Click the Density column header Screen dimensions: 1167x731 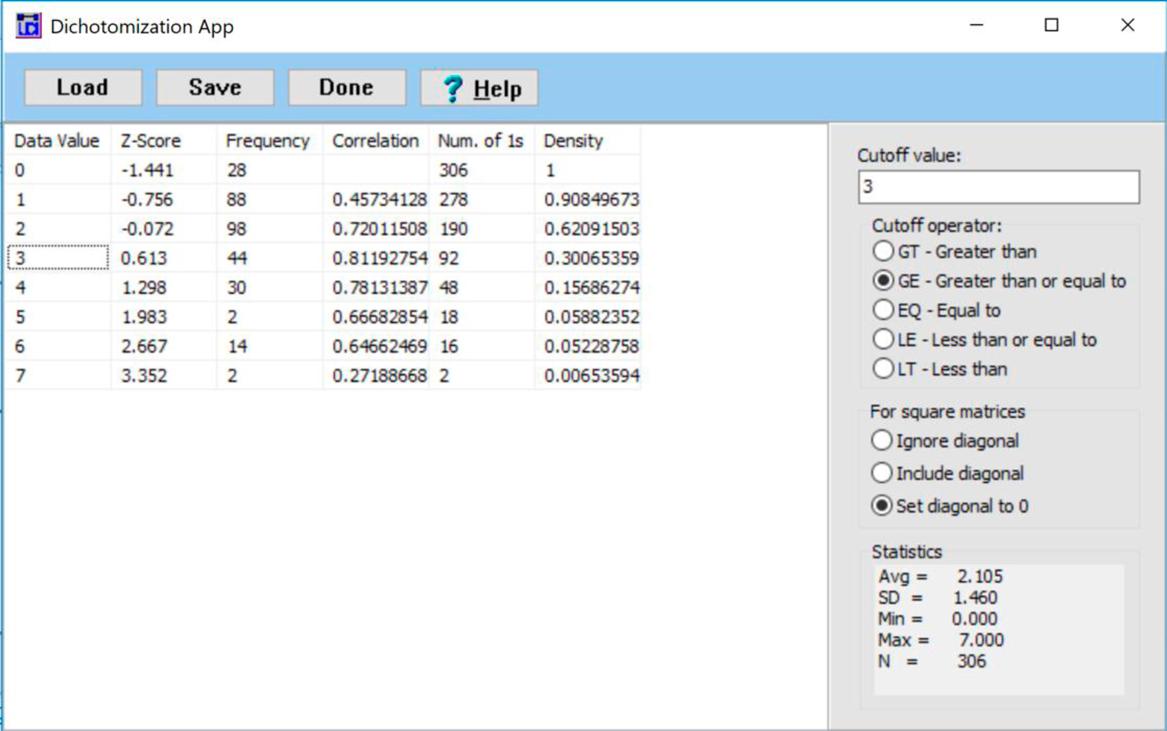(573, 141)
